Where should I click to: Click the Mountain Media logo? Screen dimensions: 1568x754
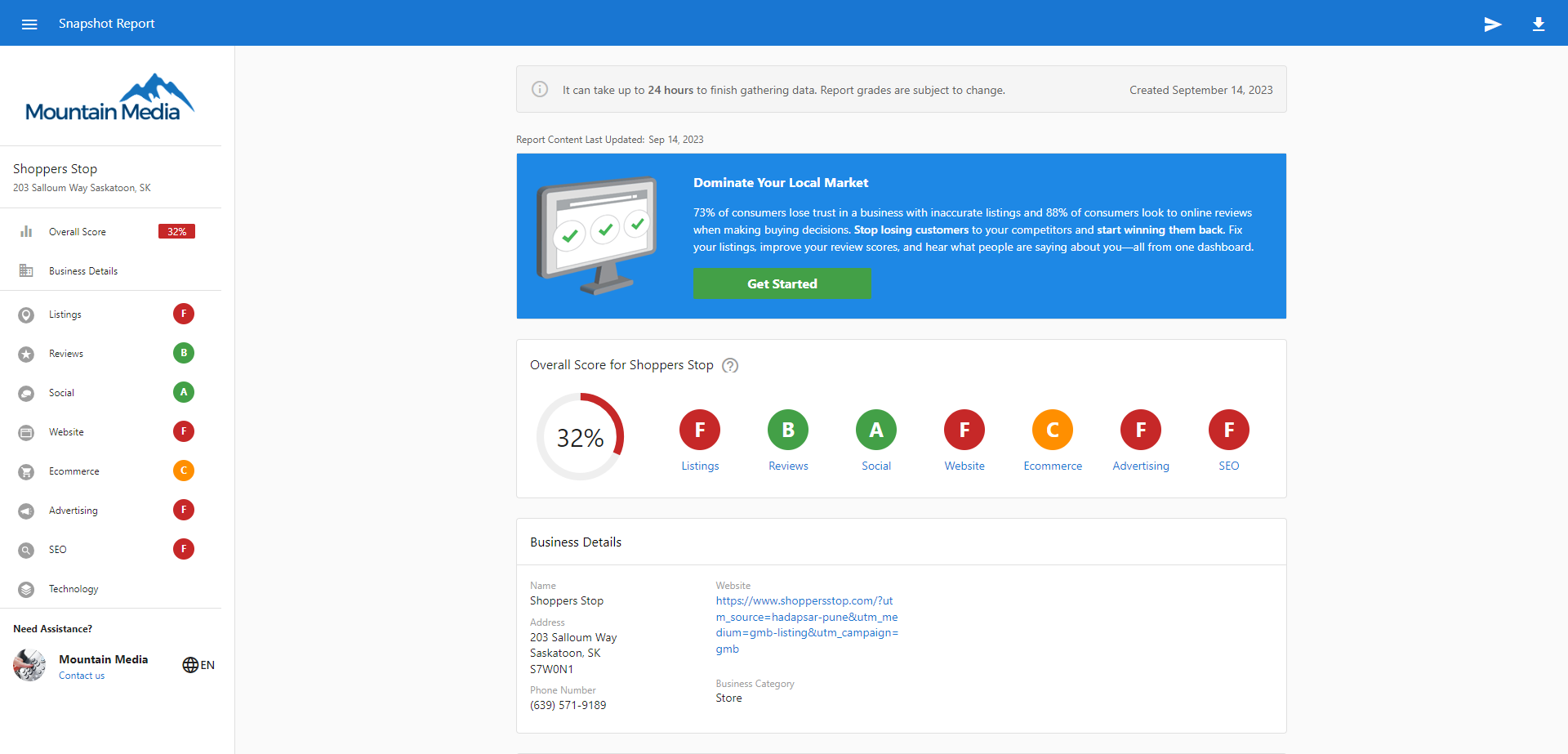110,97
